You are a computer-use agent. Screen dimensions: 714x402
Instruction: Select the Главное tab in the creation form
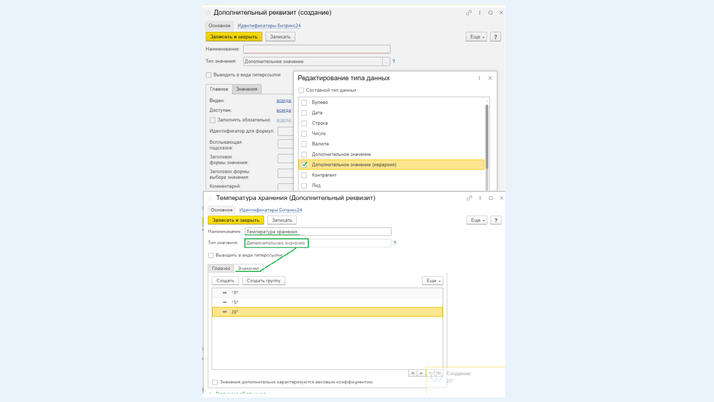click(219, 89)
